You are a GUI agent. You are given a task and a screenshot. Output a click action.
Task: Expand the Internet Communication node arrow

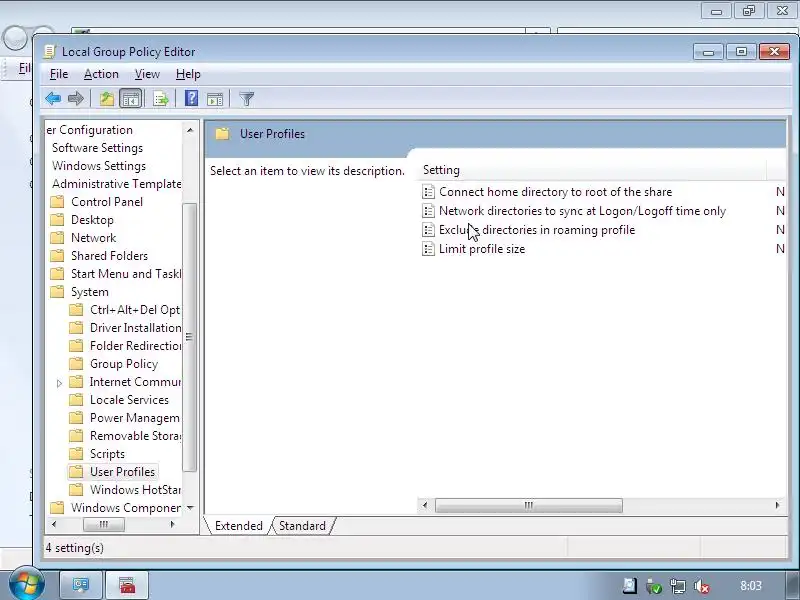click(59, 383)
